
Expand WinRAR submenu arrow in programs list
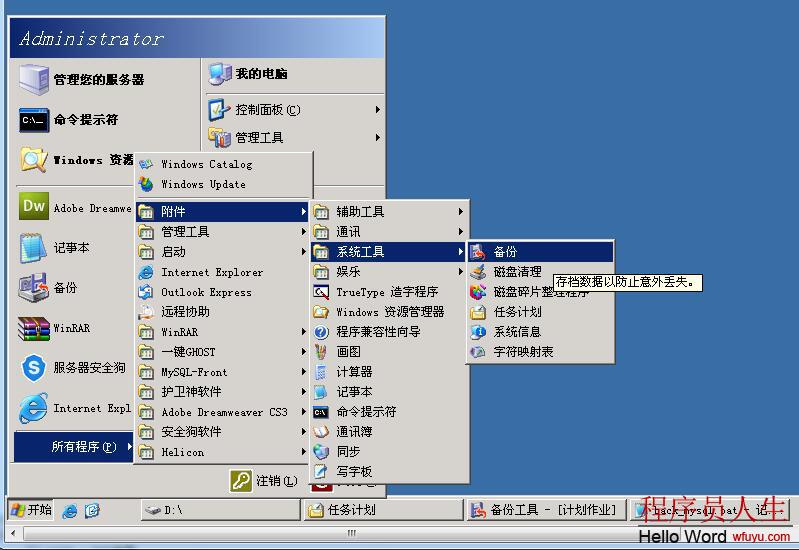(304, 332)
